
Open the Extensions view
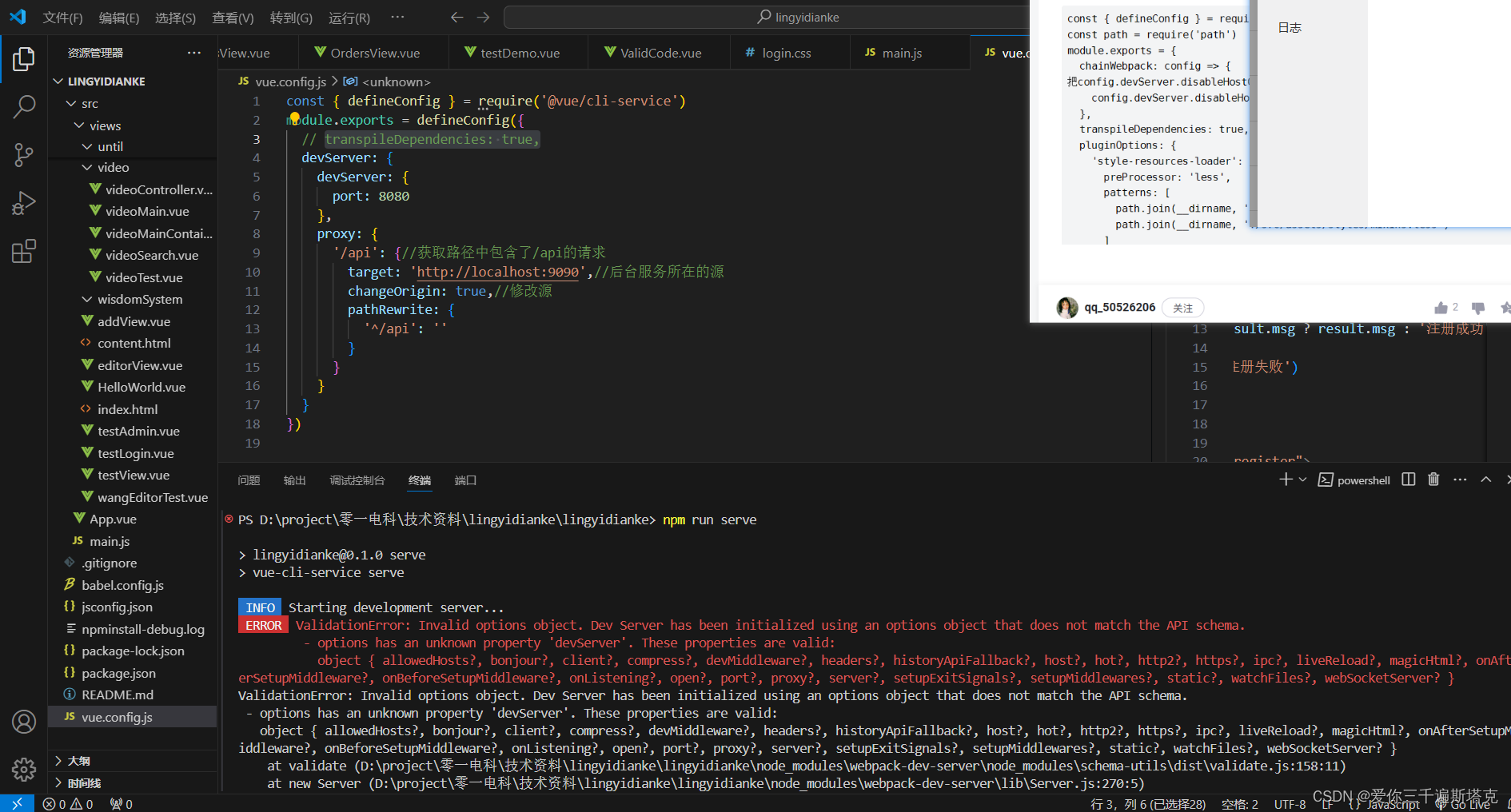(x=24, y=251)
